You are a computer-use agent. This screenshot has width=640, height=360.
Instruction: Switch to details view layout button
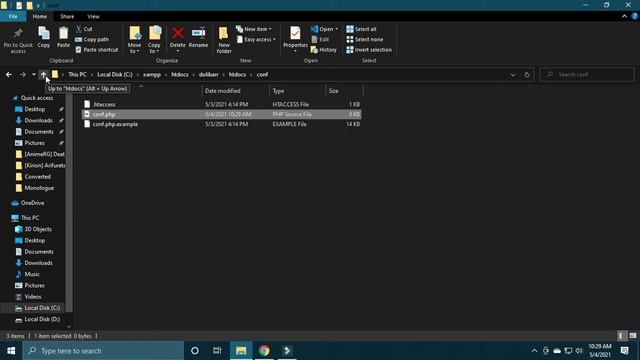click(621, 336)
